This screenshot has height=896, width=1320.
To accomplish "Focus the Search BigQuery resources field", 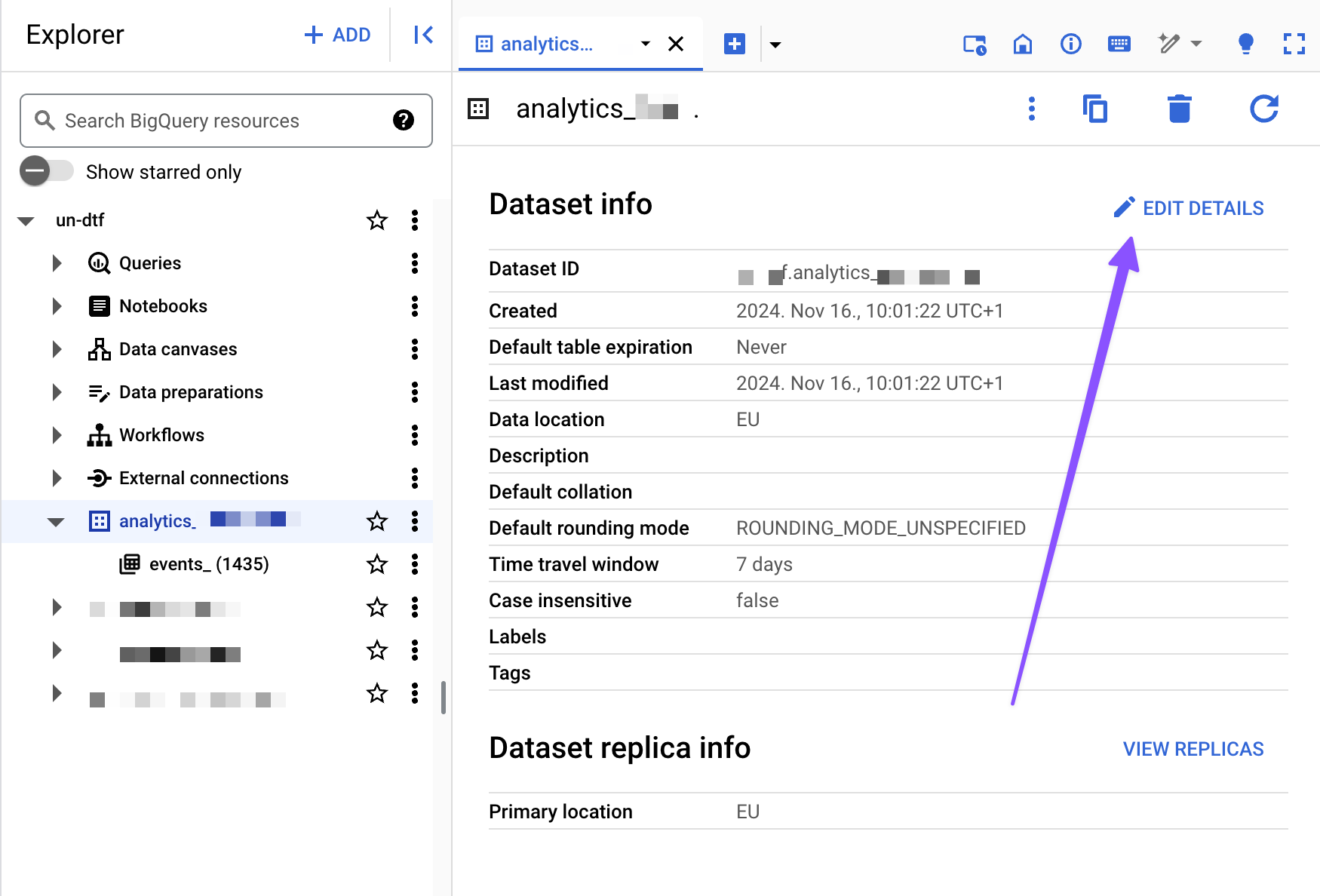I will pos(226,121).
